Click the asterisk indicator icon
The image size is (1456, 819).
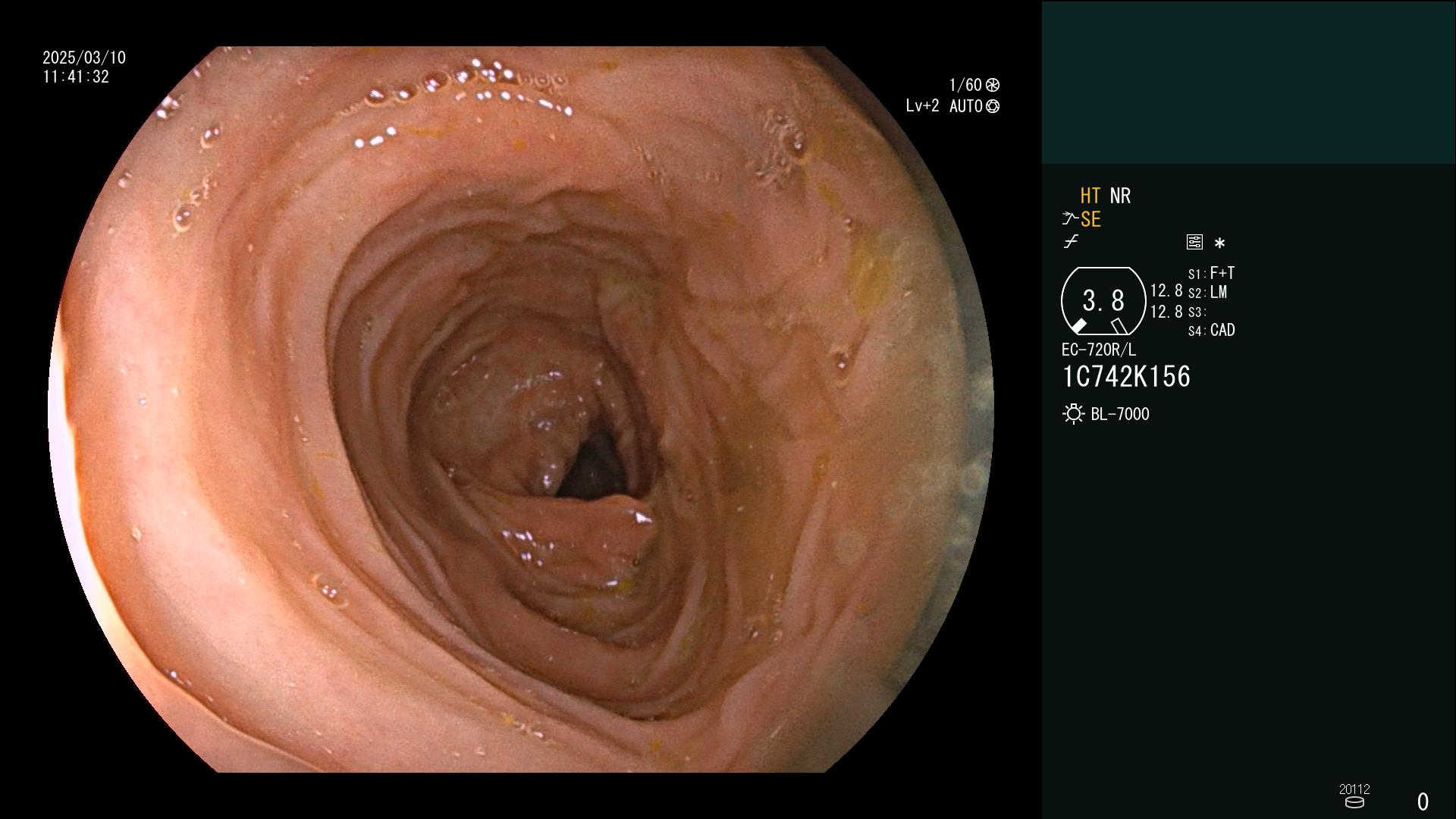click(1219, 243)
